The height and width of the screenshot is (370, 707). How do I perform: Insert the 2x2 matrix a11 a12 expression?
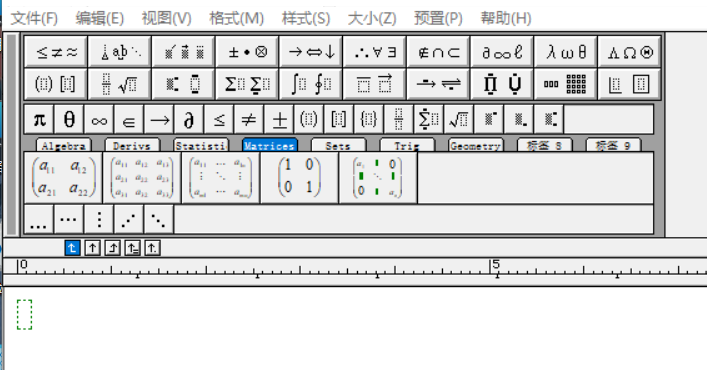tap(64, 178)
